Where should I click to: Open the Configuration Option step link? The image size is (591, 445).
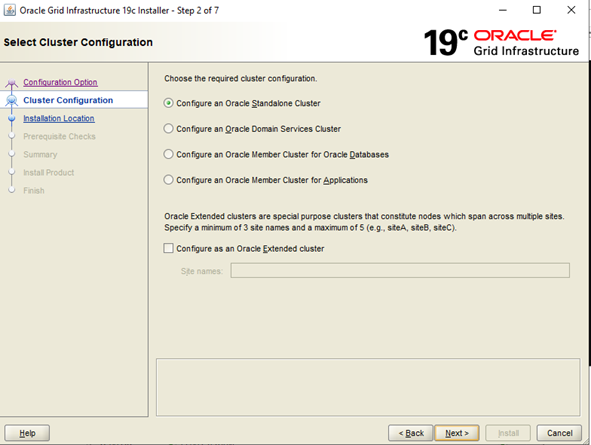point(60,82)
